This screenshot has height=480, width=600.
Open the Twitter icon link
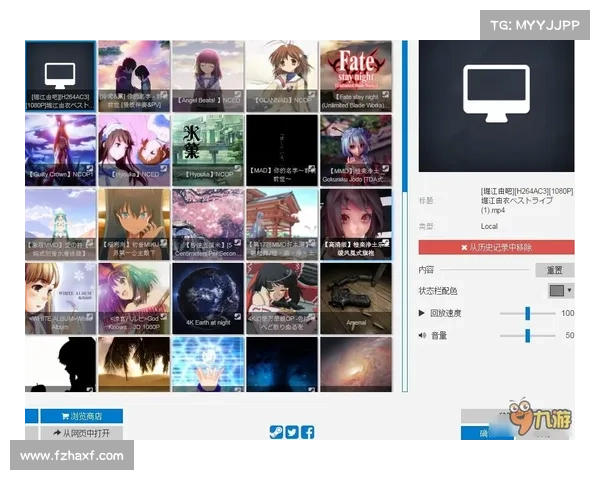(x=291, y=432)
